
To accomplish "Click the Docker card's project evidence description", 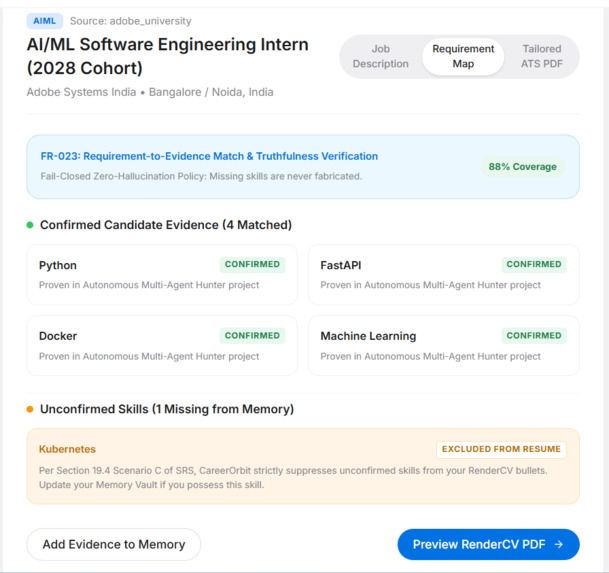I will click(x=149, y=357).
